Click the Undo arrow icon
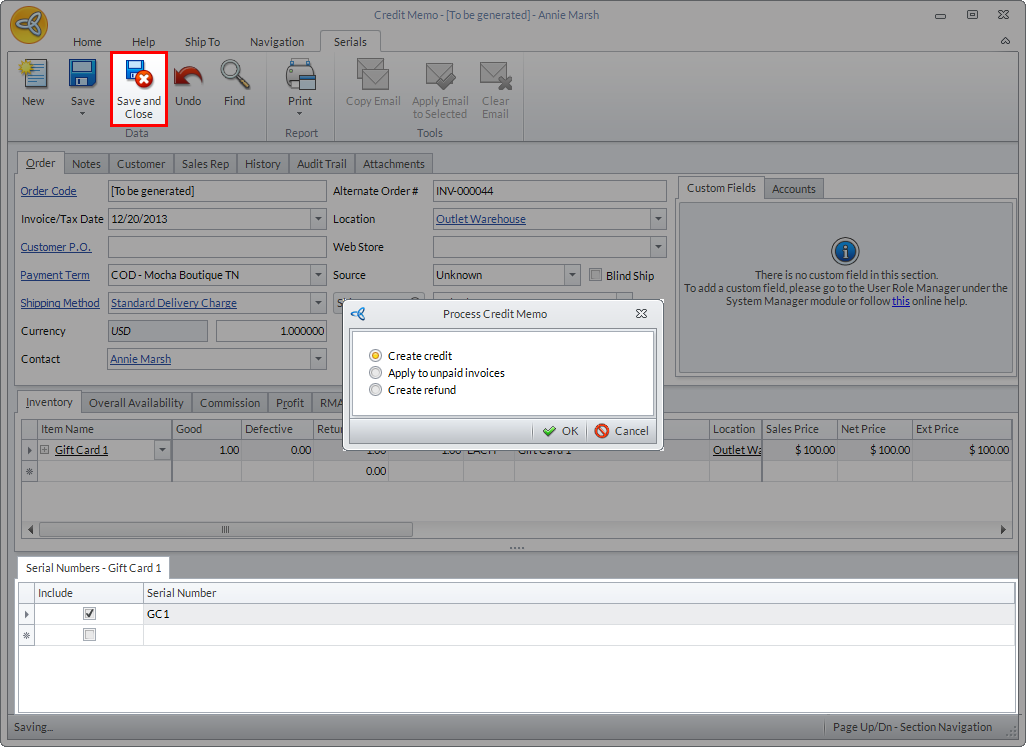The height and width of the screenshot is (747, 1026). [188, 76]
